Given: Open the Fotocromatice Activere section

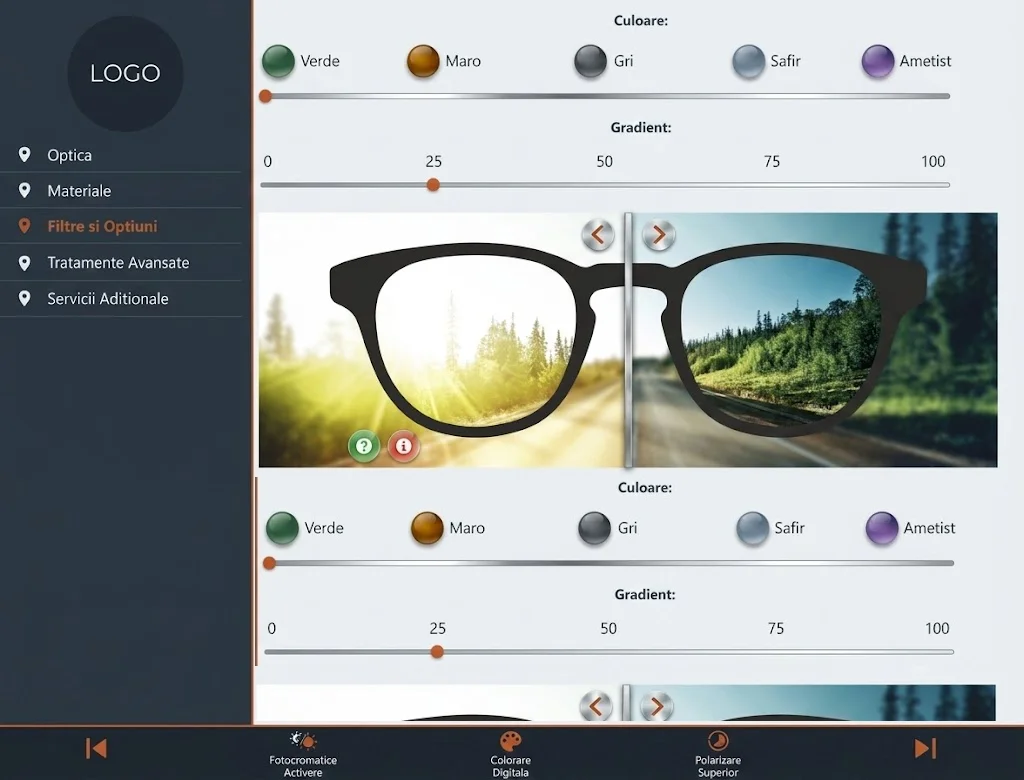Looking at the screenshot, I should pos(303,754).
